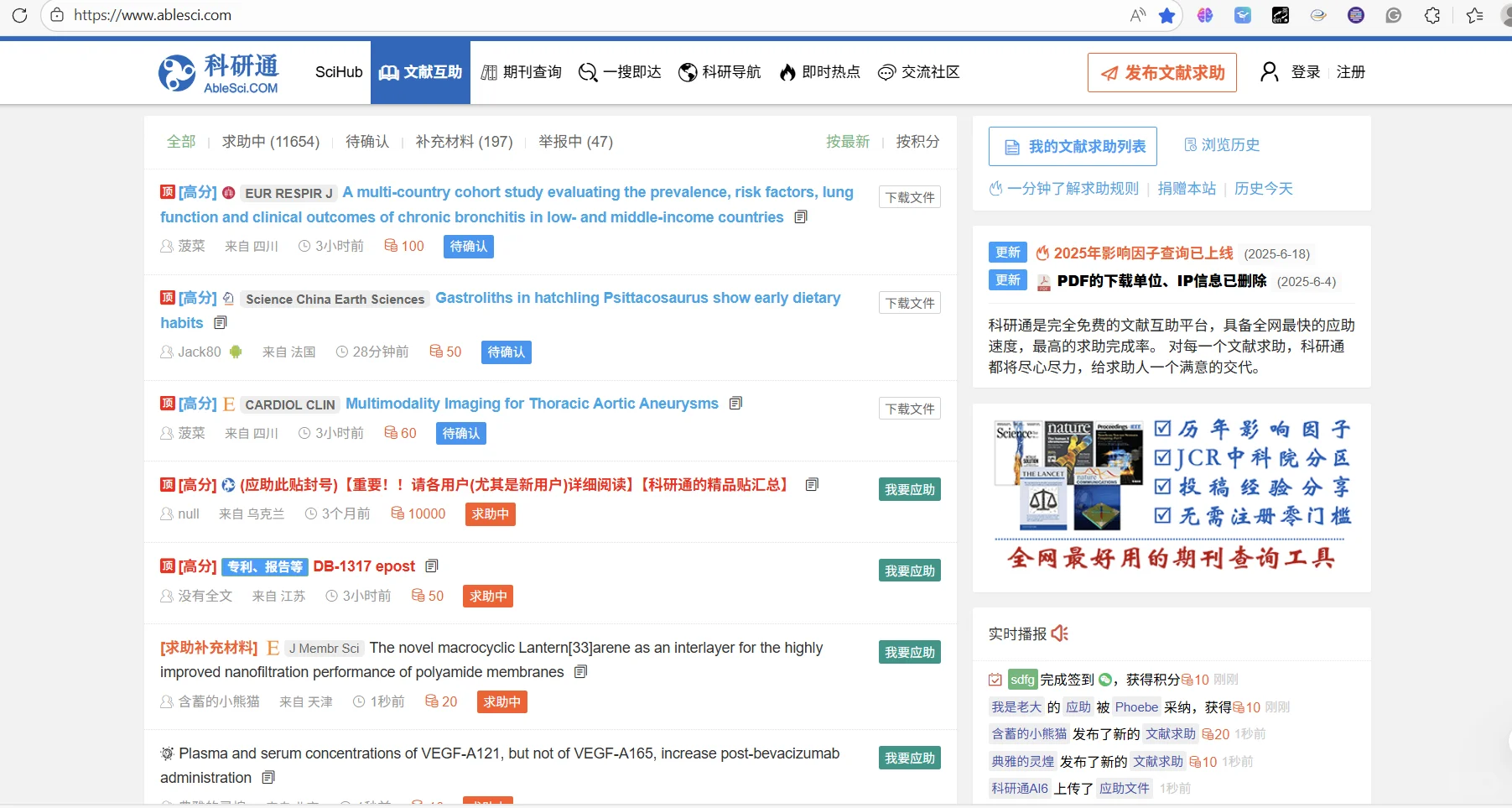Click 我要应助 for the 科研通的精品贴汇总 post
The image size is (1512, 808).
(910, 489)
